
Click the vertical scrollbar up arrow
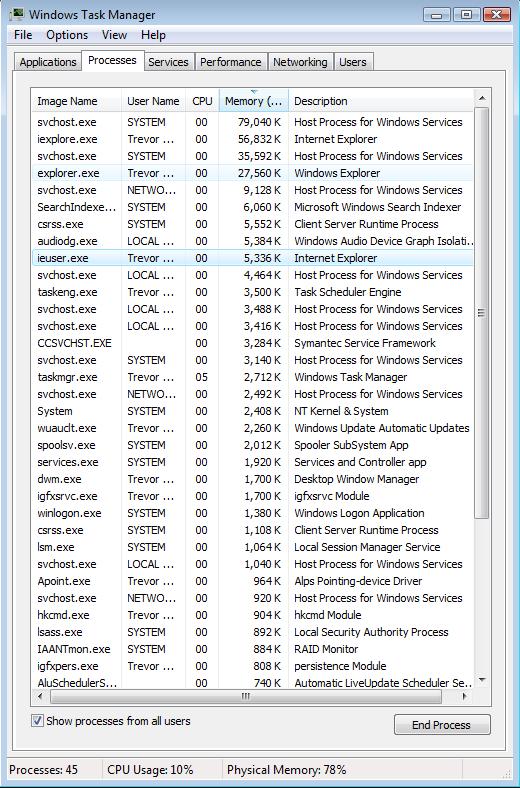coord(482,98)
